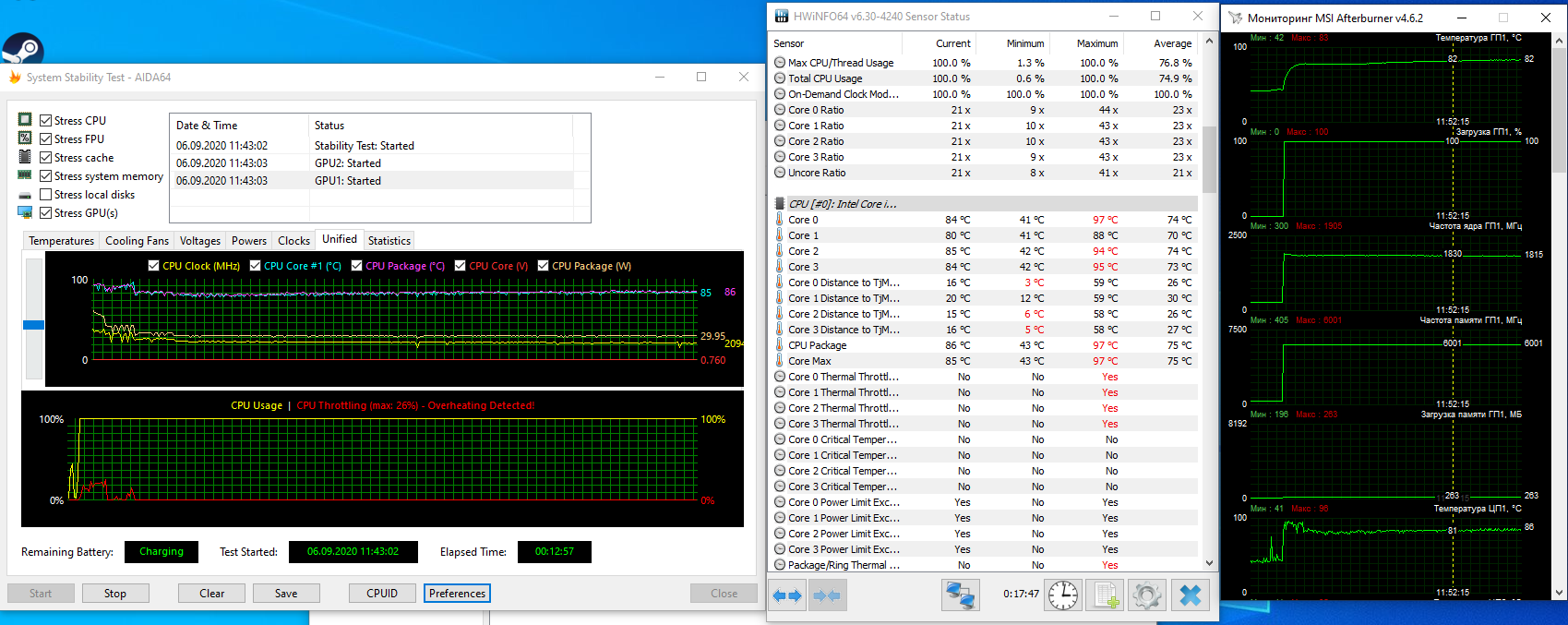This screenshot has width=1568, height=625.
Task: Open the Statistics tab
Action: 389,241
